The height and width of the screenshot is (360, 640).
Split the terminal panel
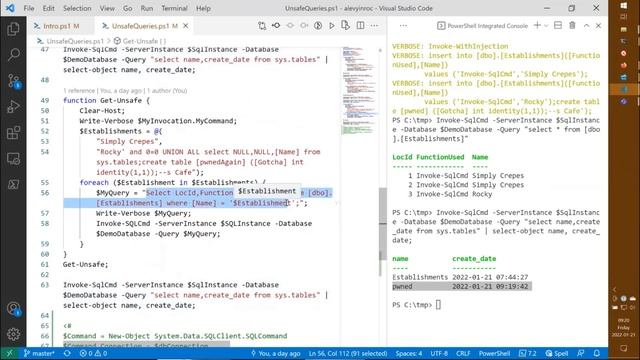pyautogui.click(x=558, y=26)
